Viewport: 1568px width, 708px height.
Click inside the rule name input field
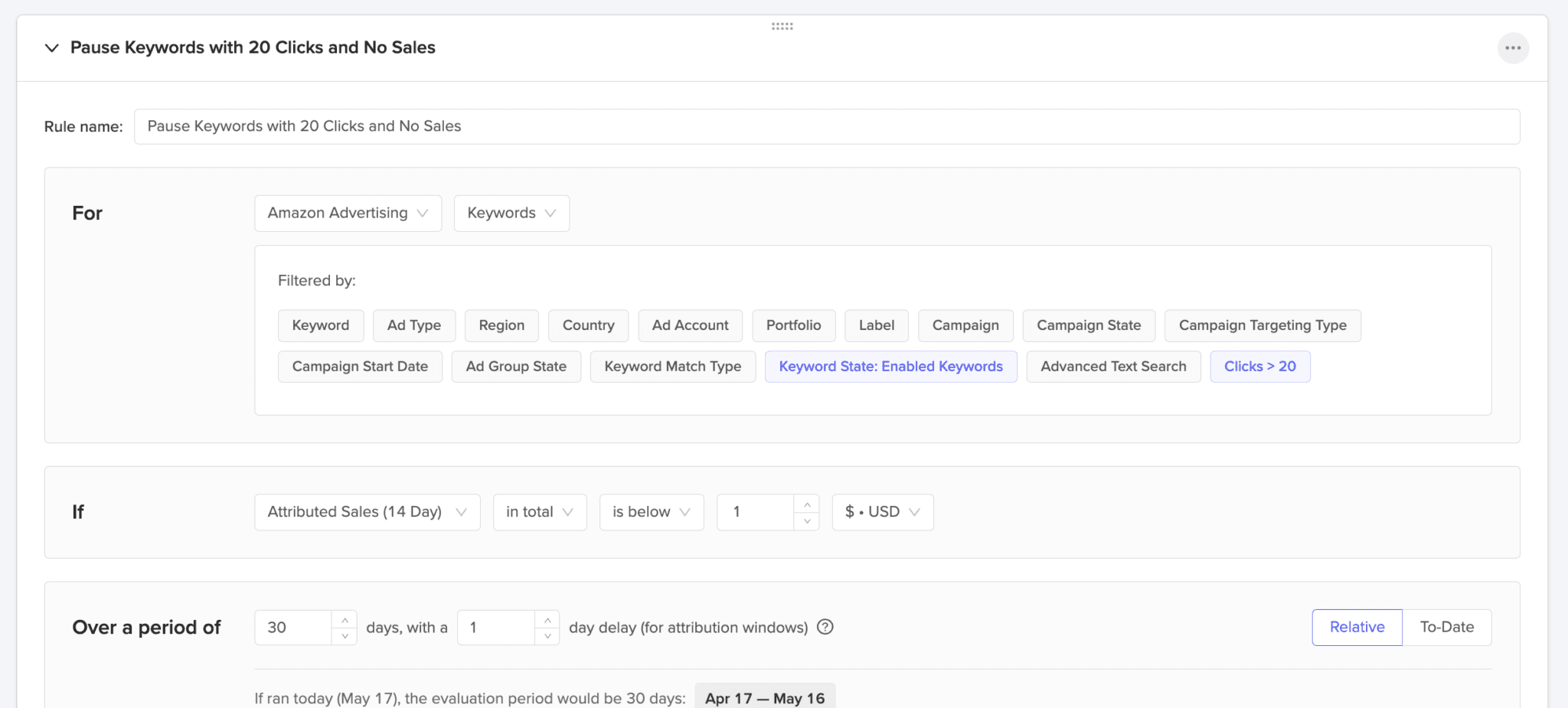459,126
